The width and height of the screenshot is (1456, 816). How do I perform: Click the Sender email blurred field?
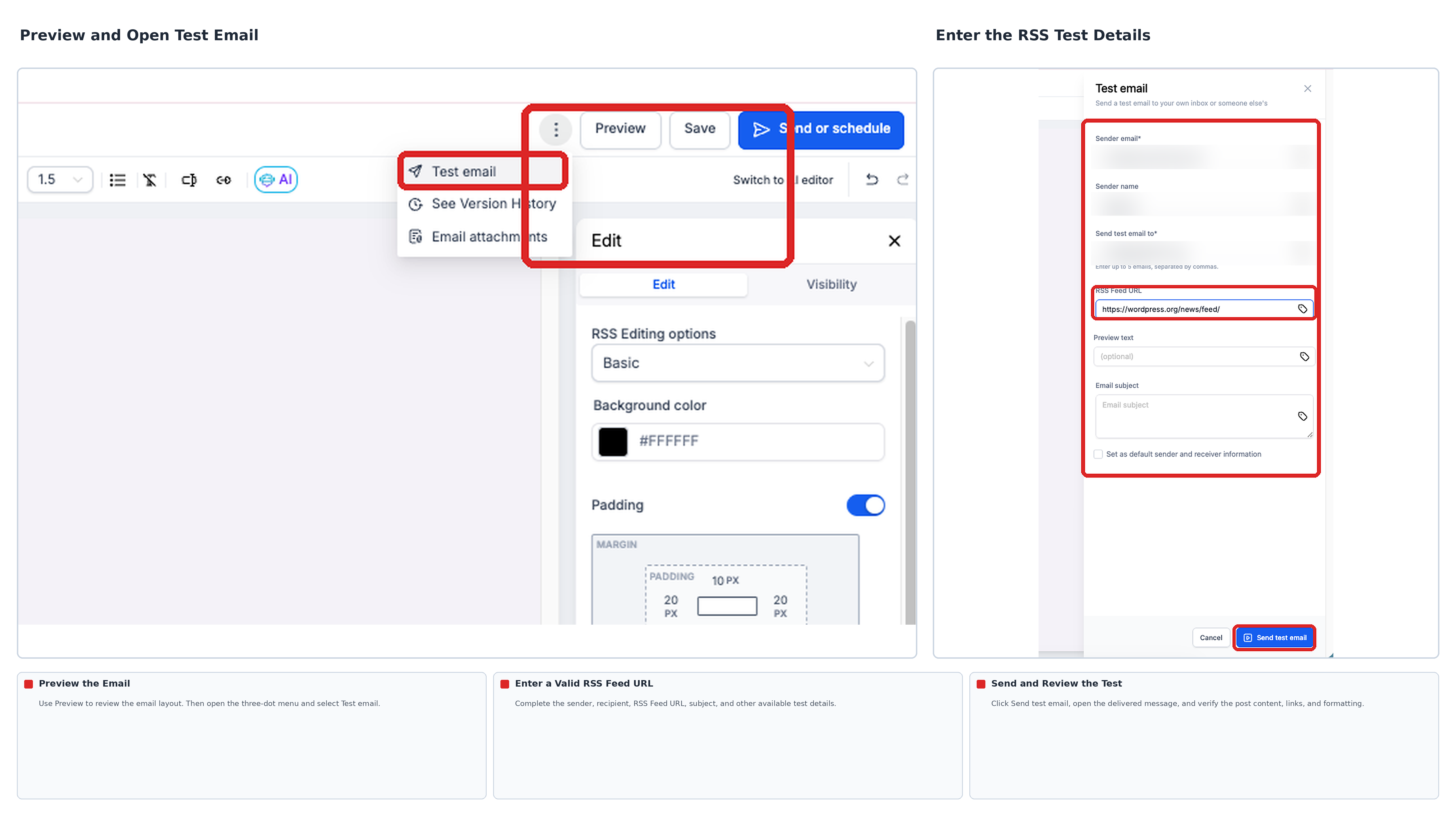[x=1204, y=157]
